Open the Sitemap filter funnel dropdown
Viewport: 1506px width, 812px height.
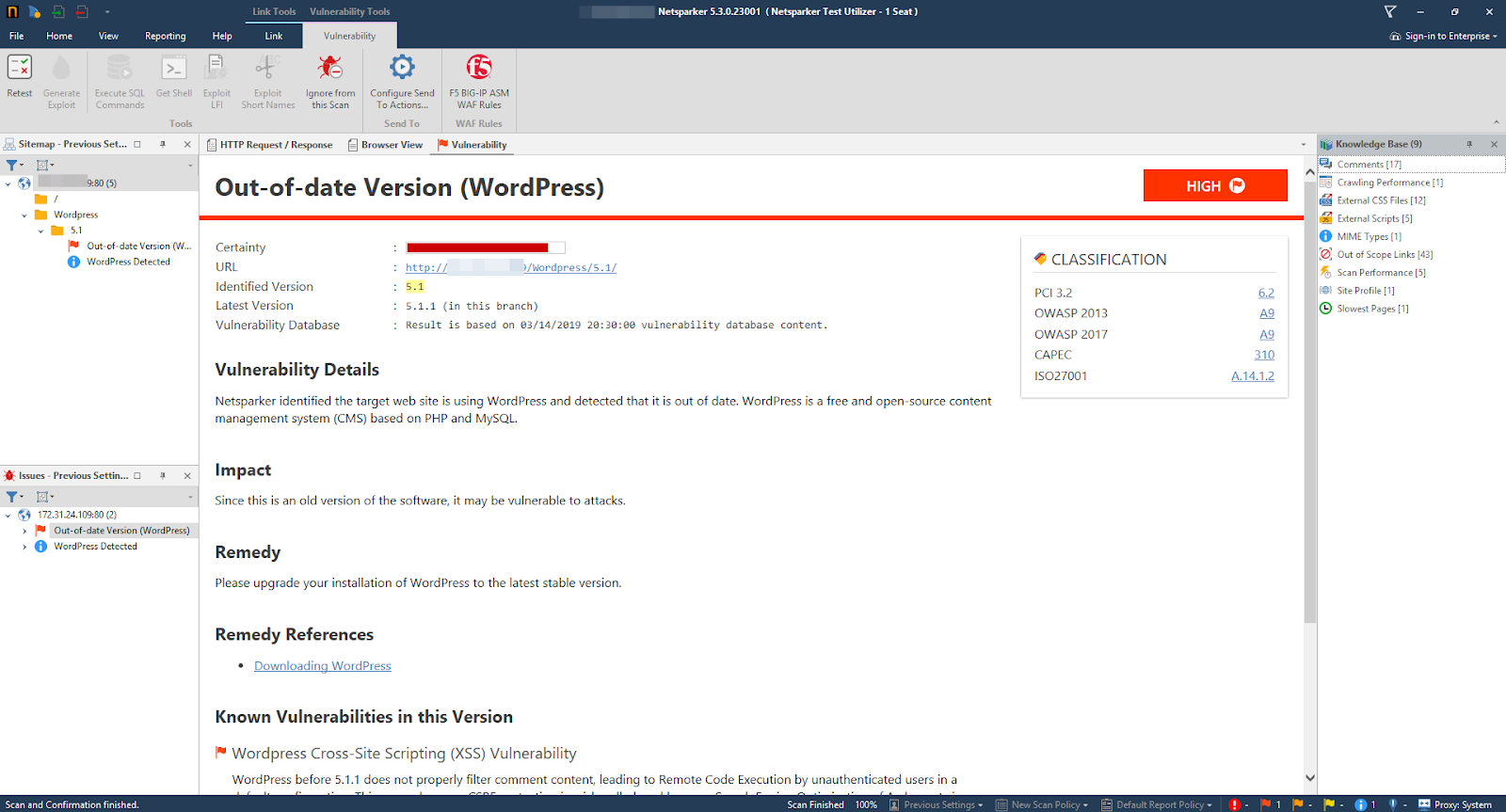14,165
